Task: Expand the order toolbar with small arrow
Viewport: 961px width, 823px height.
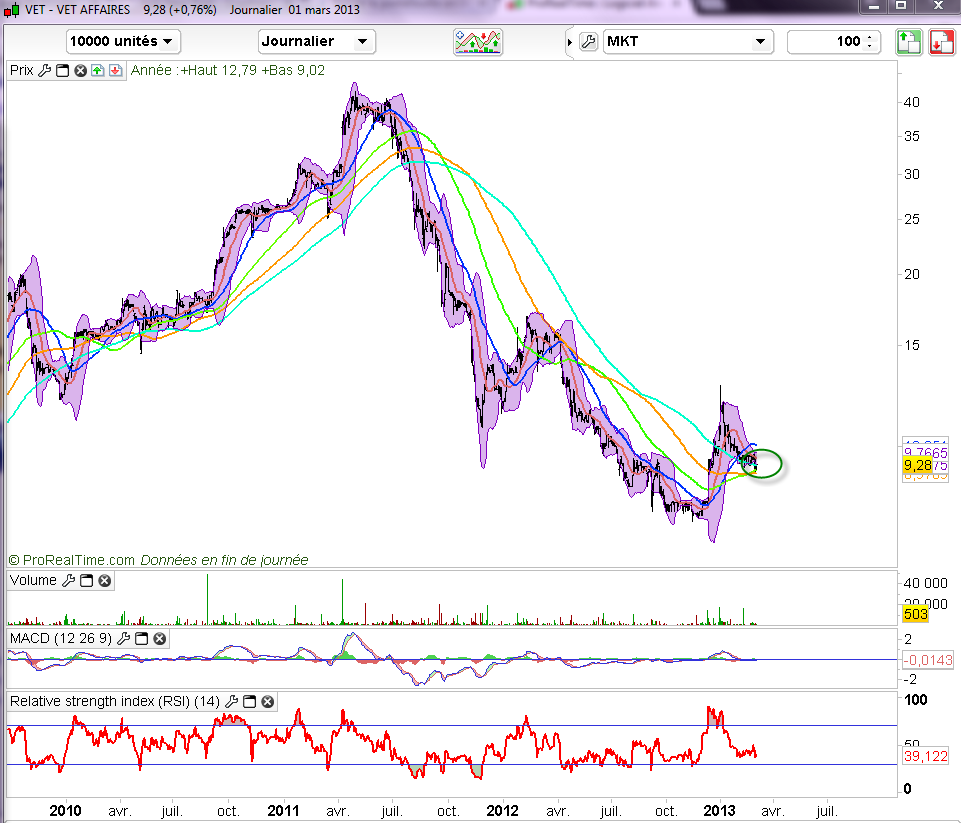Action: 570,42
